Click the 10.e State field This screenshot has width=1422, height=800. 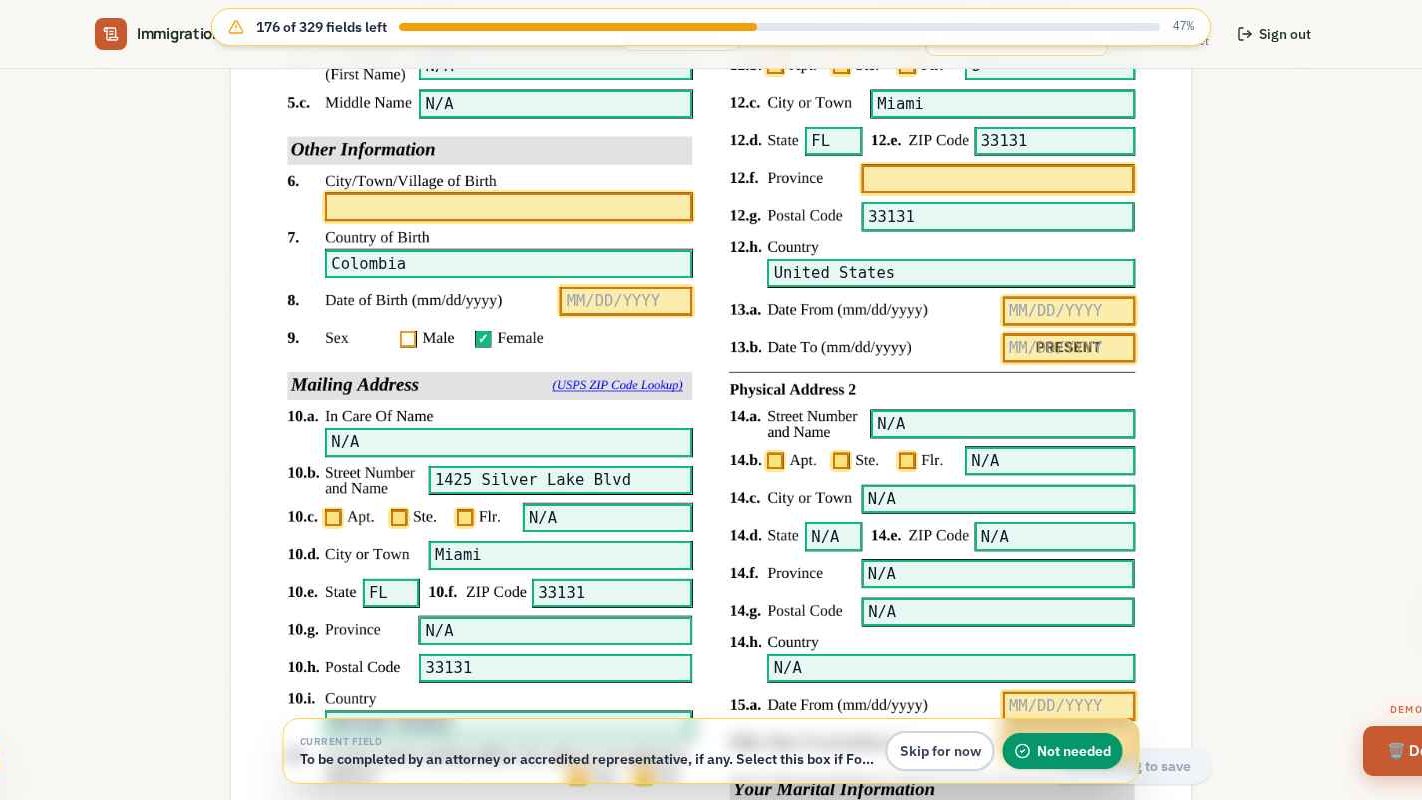point(391,593)
